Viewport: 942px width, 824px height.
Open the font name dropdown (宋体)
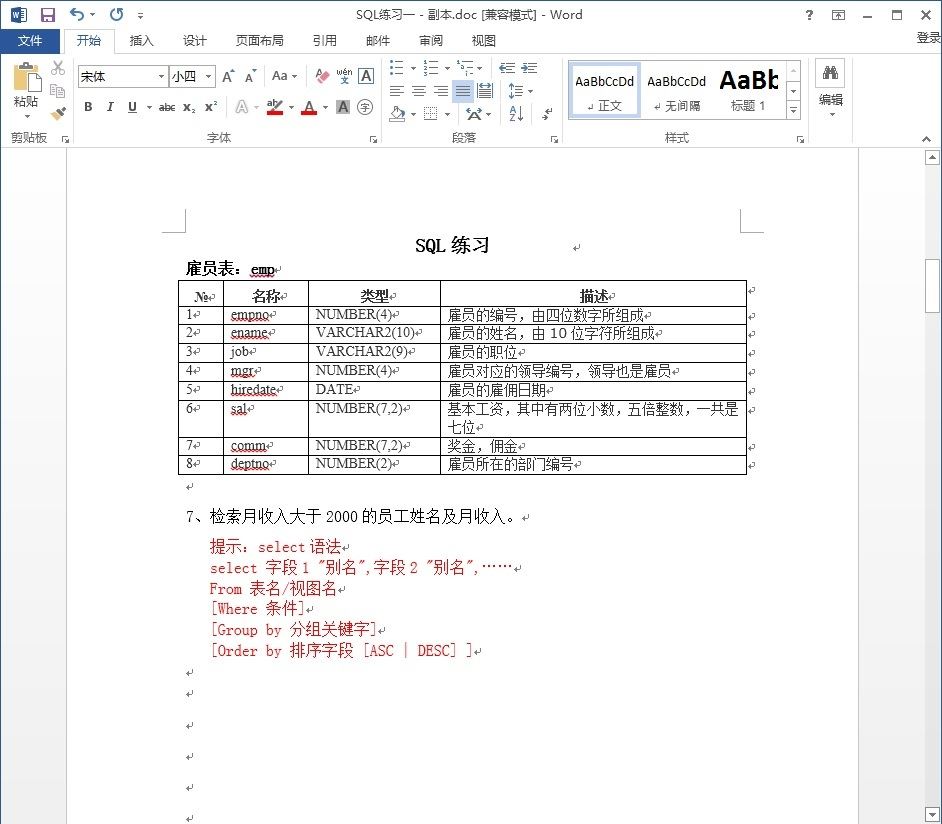point(161,76)
